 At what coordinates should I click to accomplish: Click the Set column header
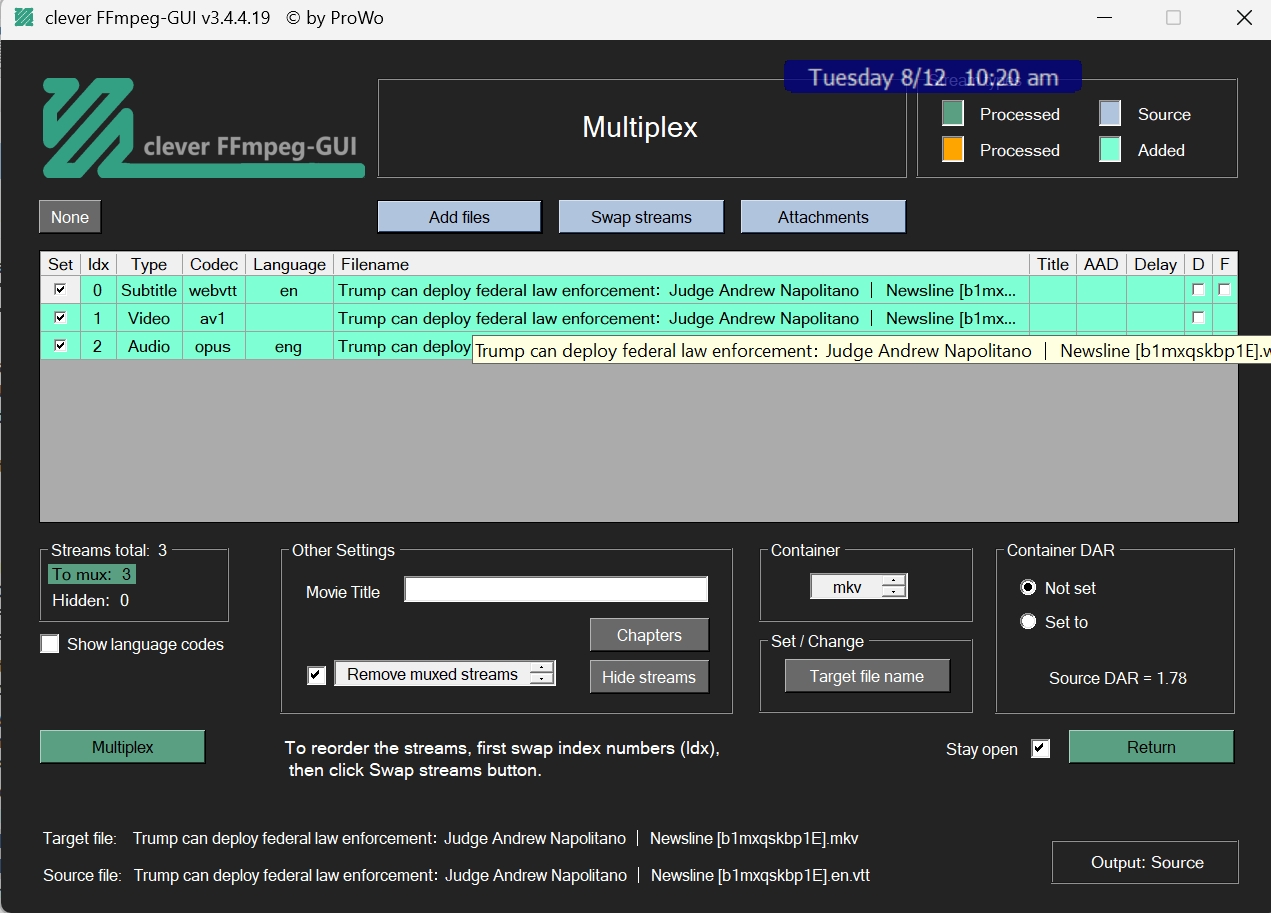[60, 264]
